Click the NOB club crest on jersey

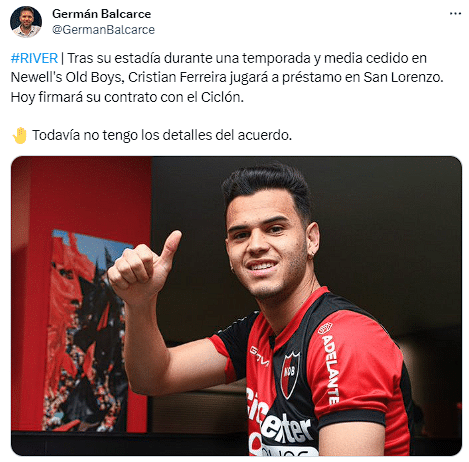(290, 375)
